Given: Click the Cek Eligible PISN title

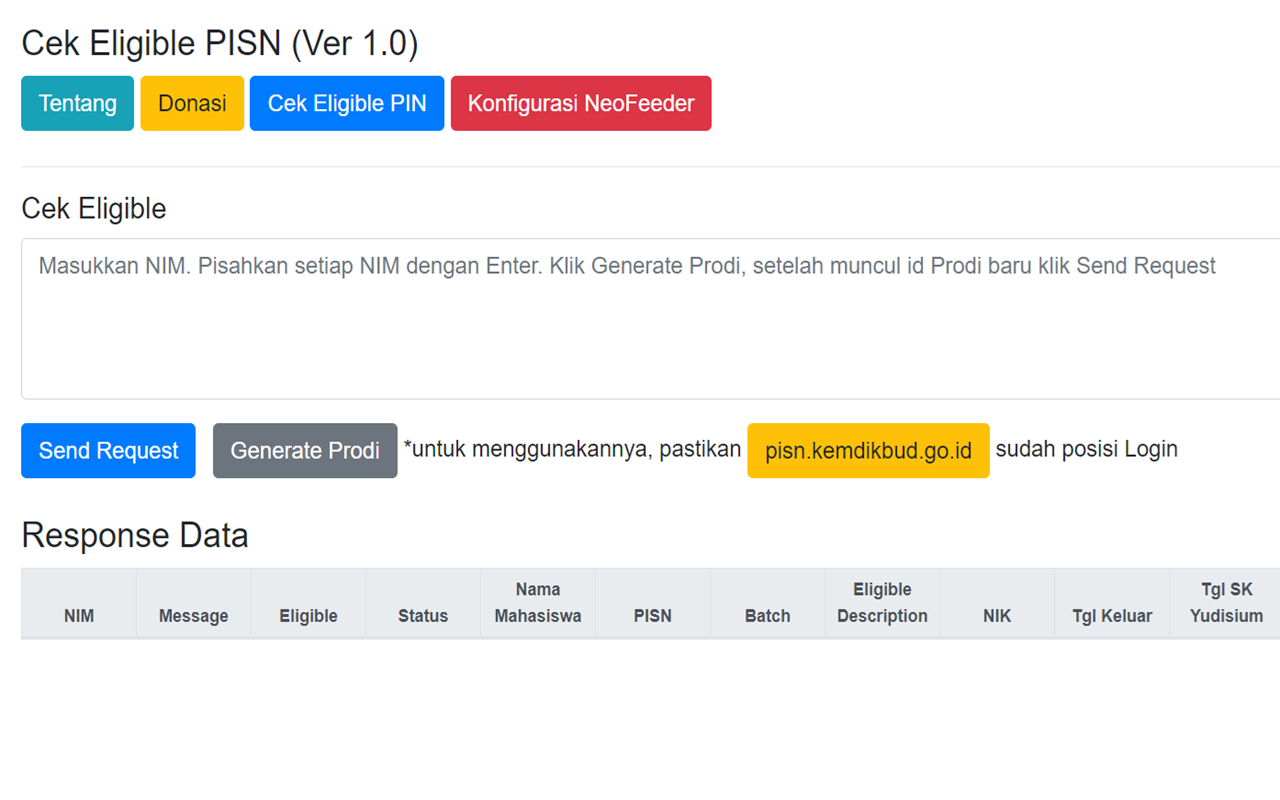Looking at the screenshot, I should [x=219, y=43].
